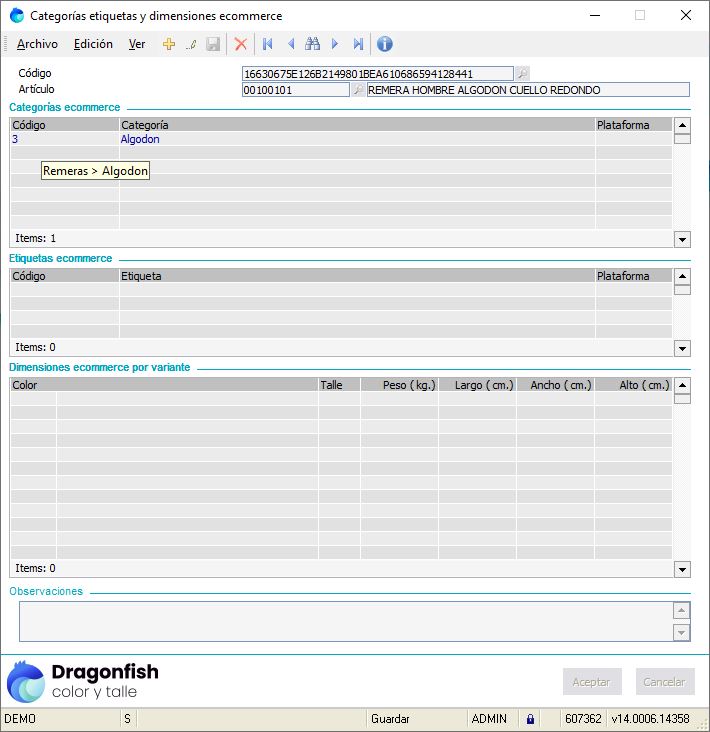The image size is (710, 732).
Task: Click Remeras > Algodon tooltip
Action: coord(95,171)
